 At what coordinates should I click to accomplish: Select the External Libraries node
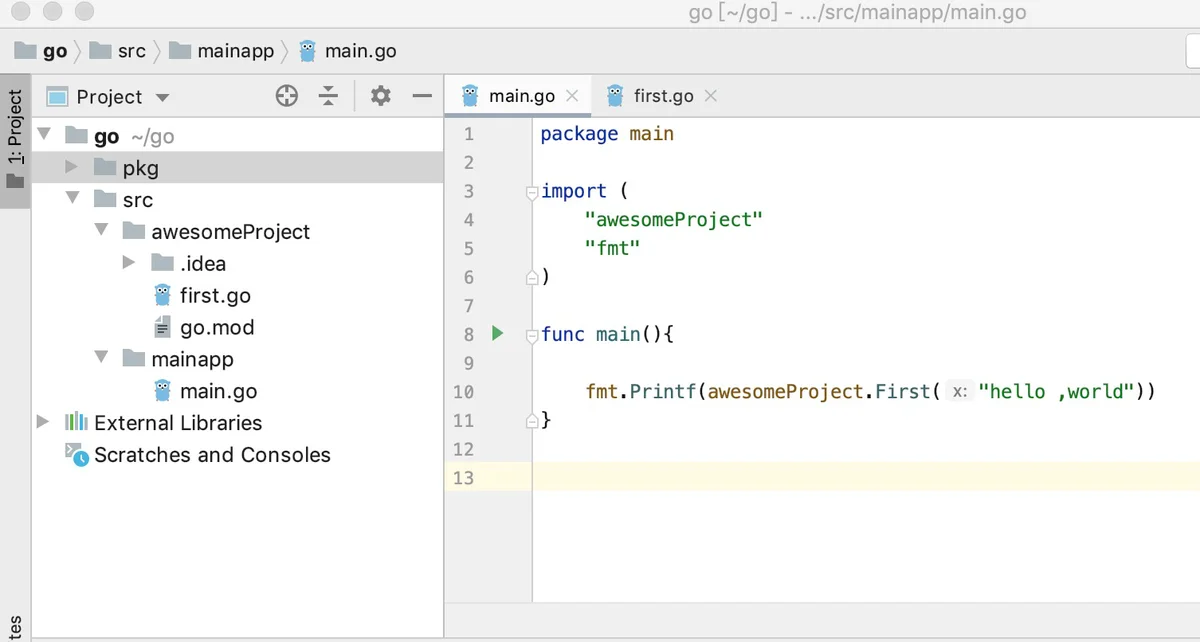(178, 423)
